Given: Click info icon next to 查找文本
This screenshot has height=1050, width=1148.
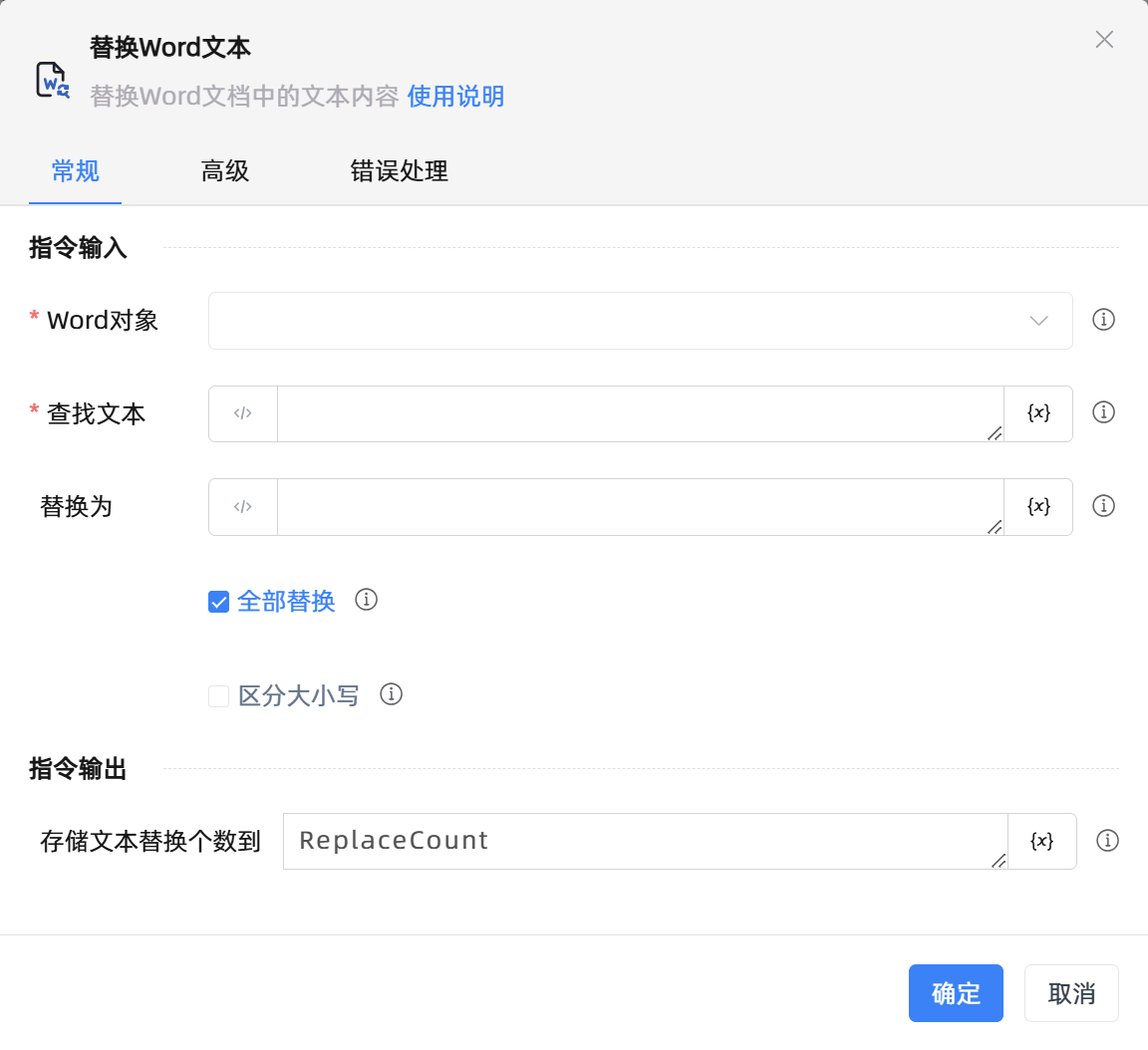Looking at the screenshot, I should click(1103, 412).
